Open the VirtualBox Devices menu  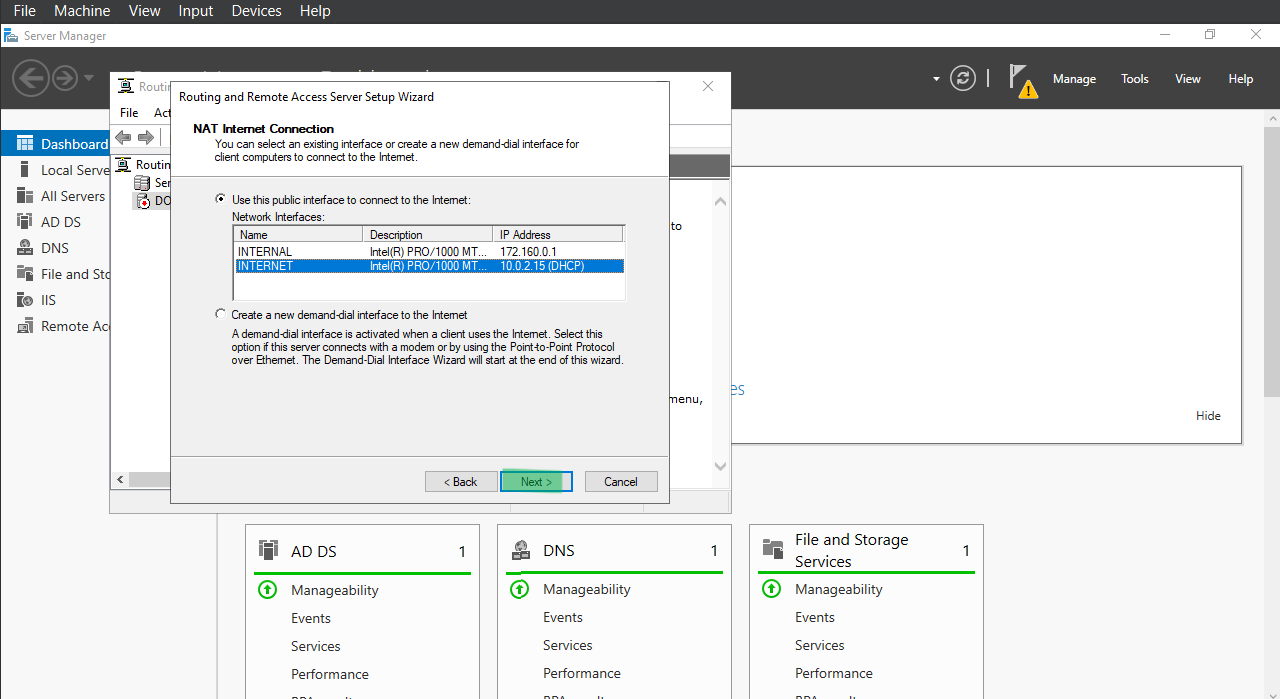pyautogui.click(x=256, y=11)
